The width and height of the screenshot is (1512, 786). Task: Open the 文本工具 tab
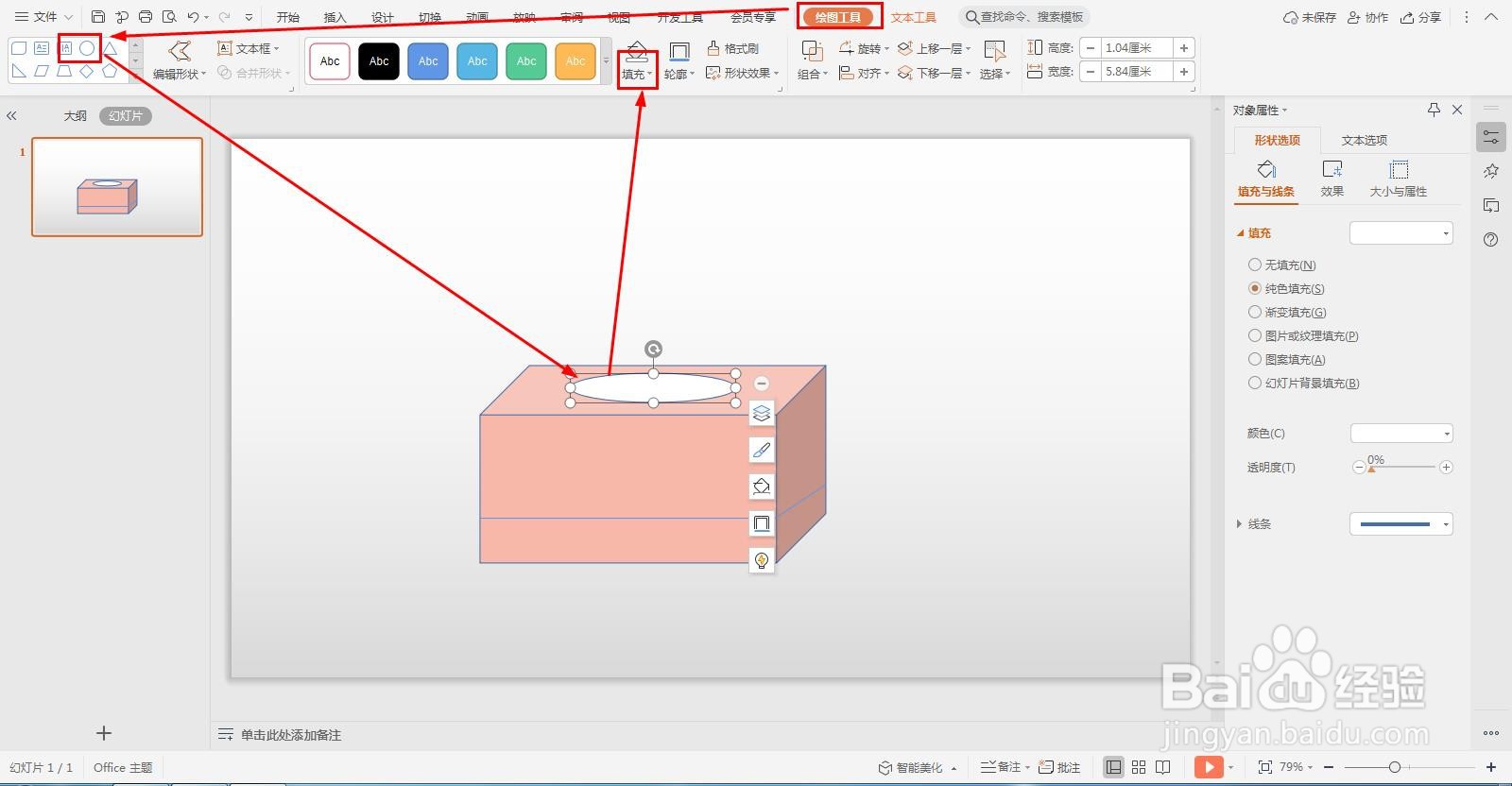click(x=913, y=17)
